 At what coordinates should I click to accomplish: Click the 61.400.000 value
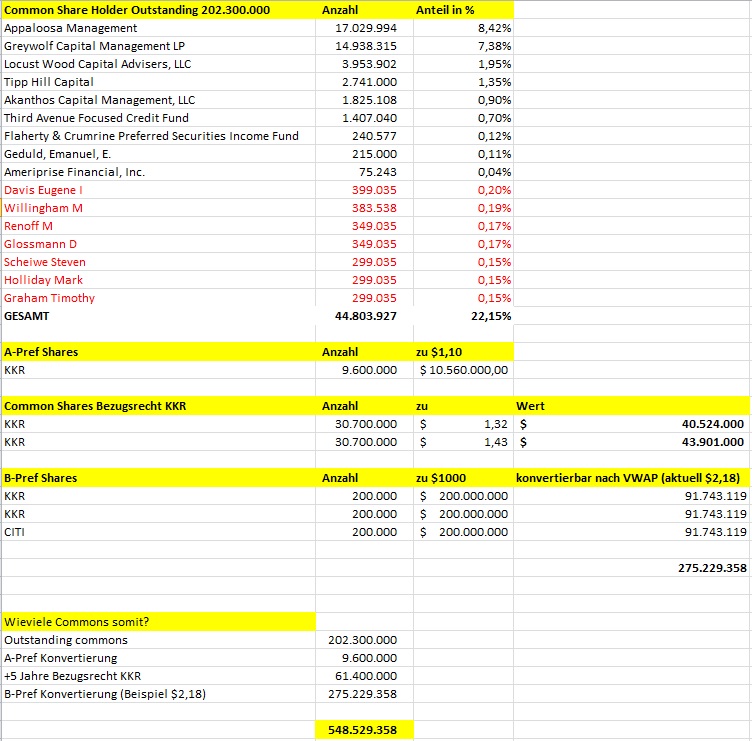[x=365, y=676]
